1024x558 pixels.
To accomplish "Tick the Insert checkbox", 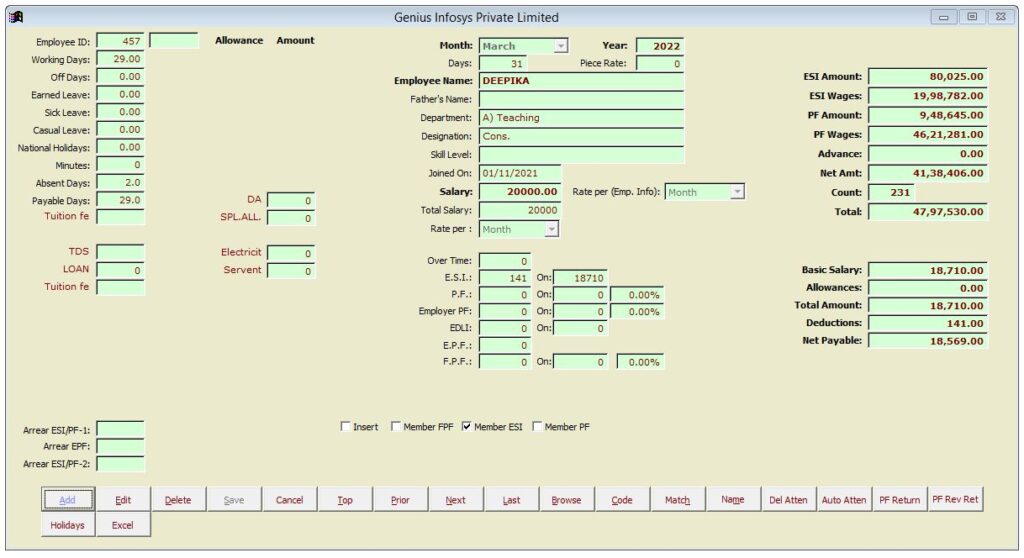I will (346, 427).
